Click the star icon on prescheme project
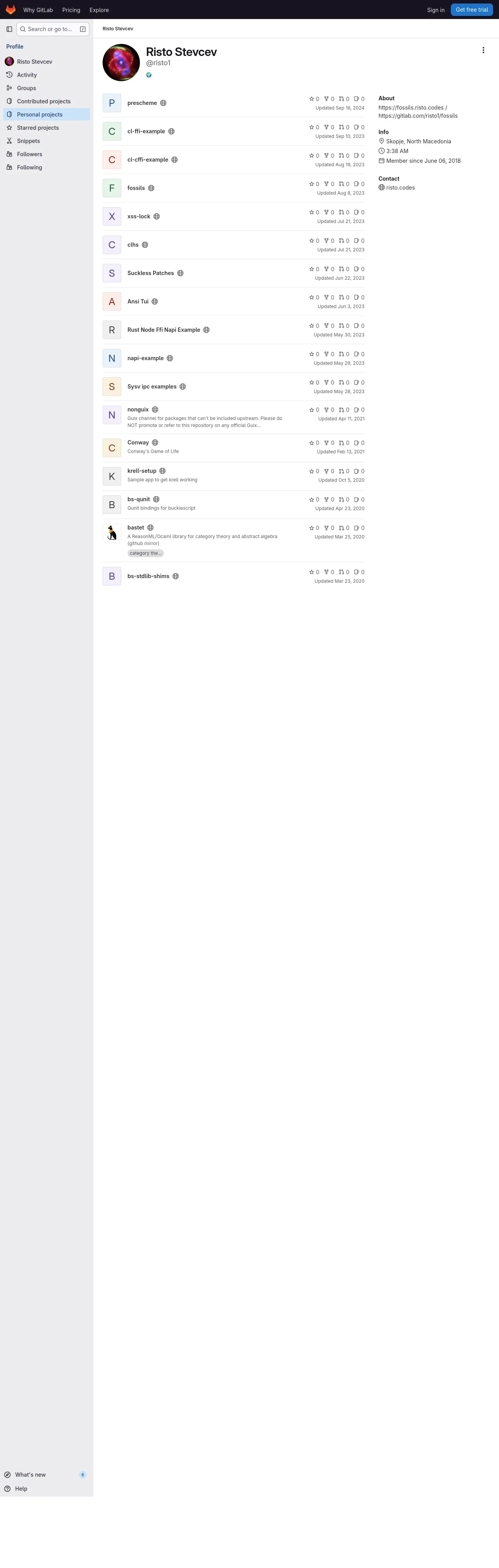Screen dimensions: 499x1568 click(x=312, y=99)
